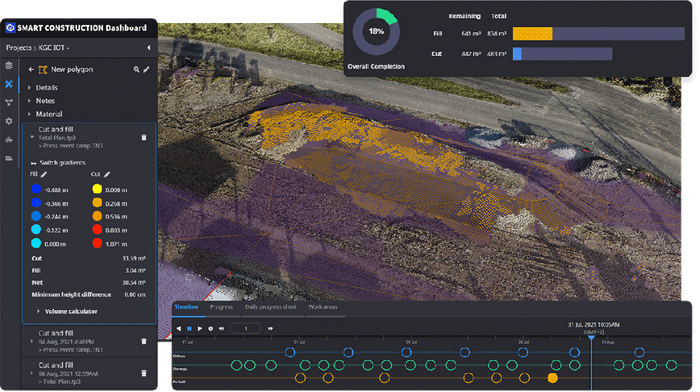
Task: Click the Cut volume value 33.59 m³
Action: click(x=134, y=259)
